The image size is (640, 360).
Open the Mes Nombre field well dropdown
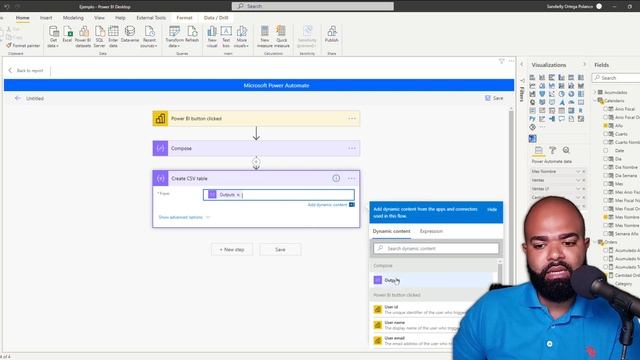point(578,171)
